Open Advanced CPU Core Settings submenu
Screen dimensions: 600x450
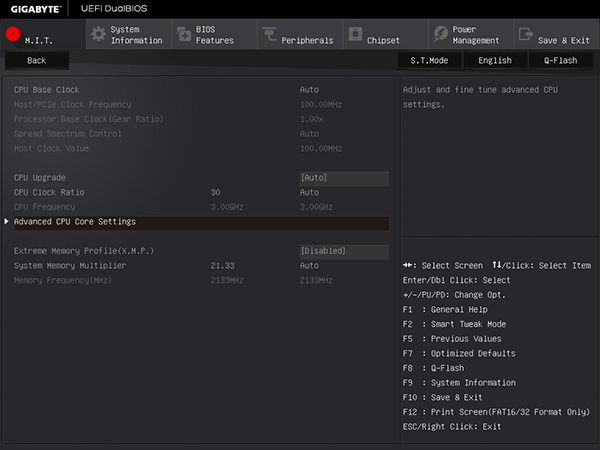click(201, 222)
